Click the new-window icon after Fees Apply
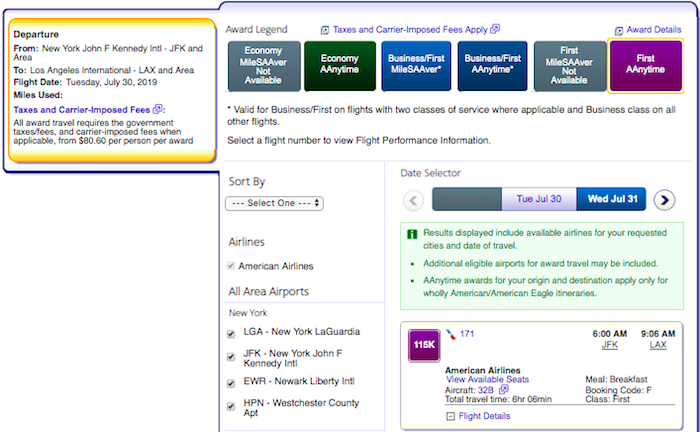700x432 pixels. (495, 29)
